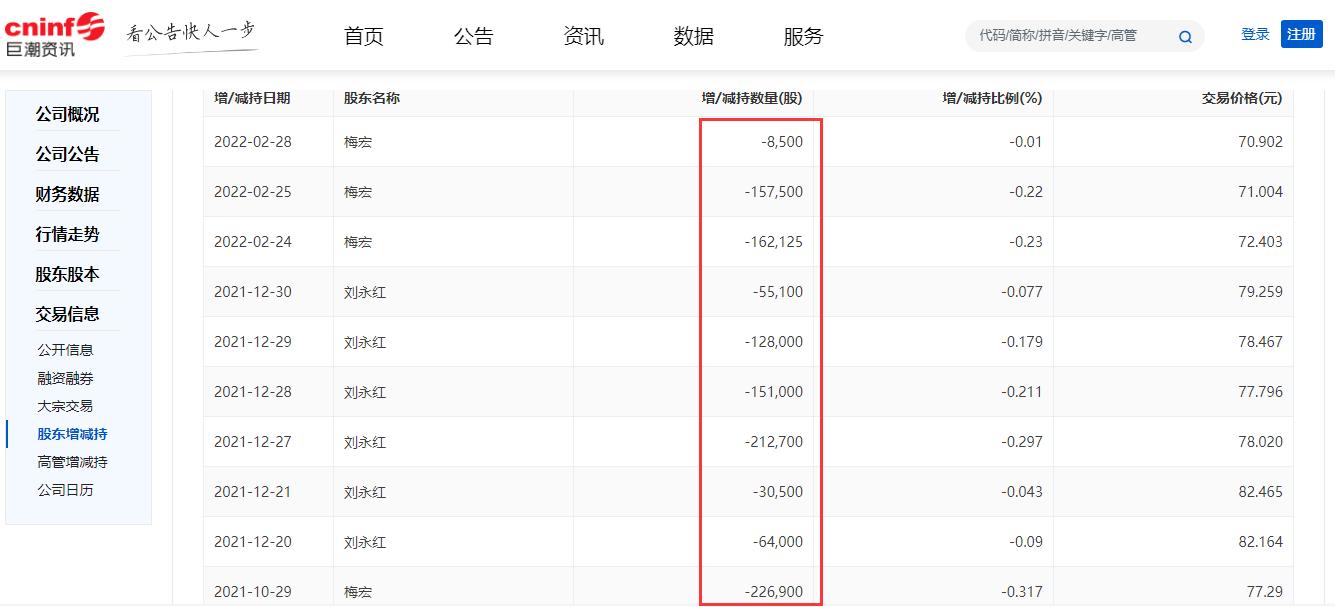Select 融资融券 in the sidebar
The width and height of the screenshot is (1335, 607).
(x=65, y=378)
